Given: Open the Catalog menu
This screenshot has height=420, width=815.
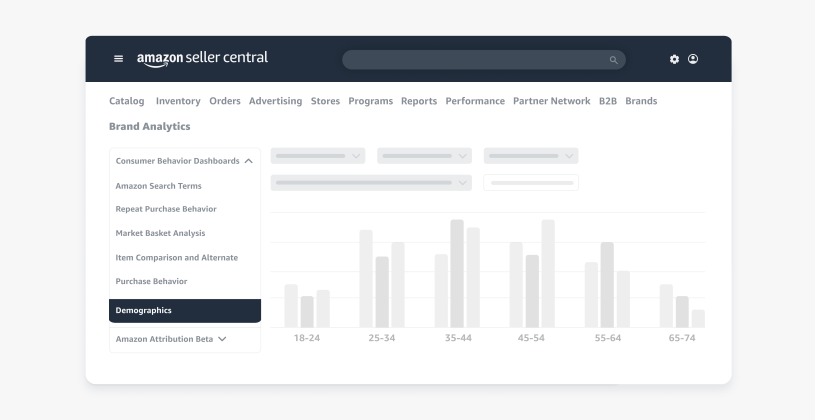Looking at the screenshot, I should pyautogui.click(x=126, y=101).
